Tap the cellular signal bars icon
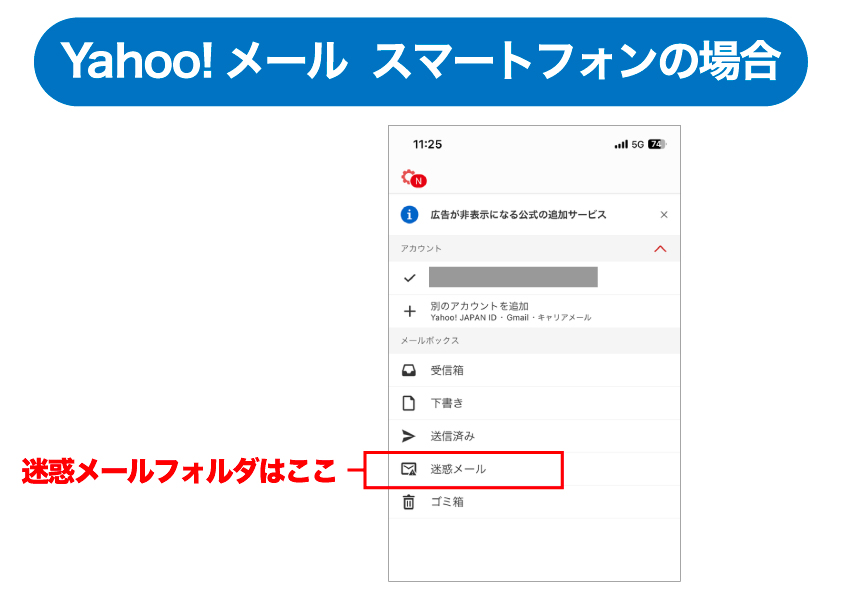This screenshot has height=595, width=842. coord(621,144)
